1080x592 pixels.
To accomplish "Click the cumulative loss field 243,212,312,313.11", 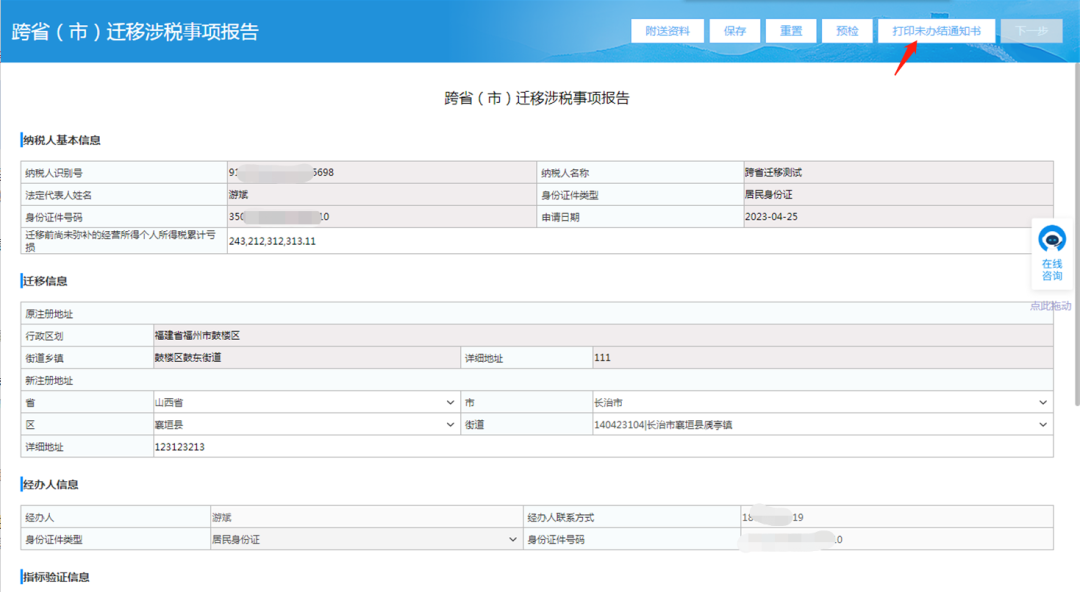I will point(640,241).
